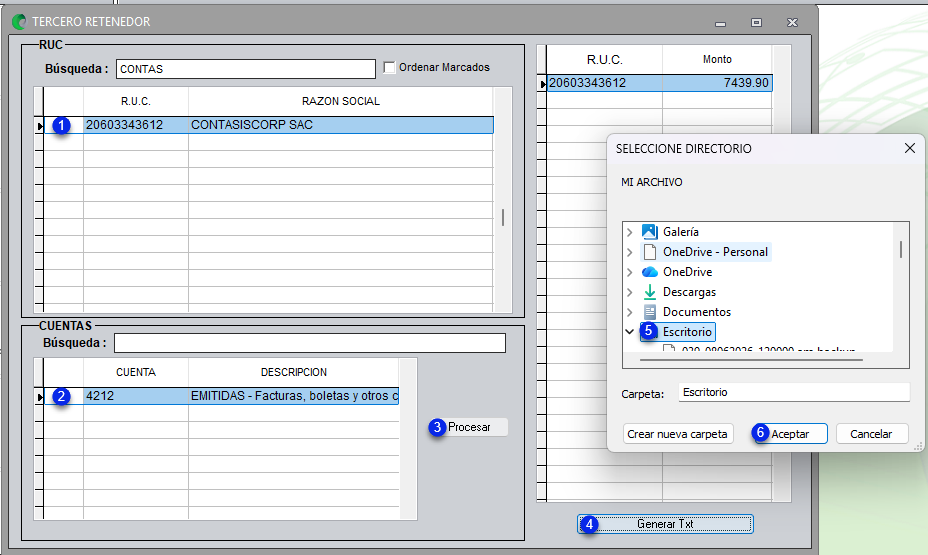Expand the OneDrive - Personal tree node

(630, 252)
